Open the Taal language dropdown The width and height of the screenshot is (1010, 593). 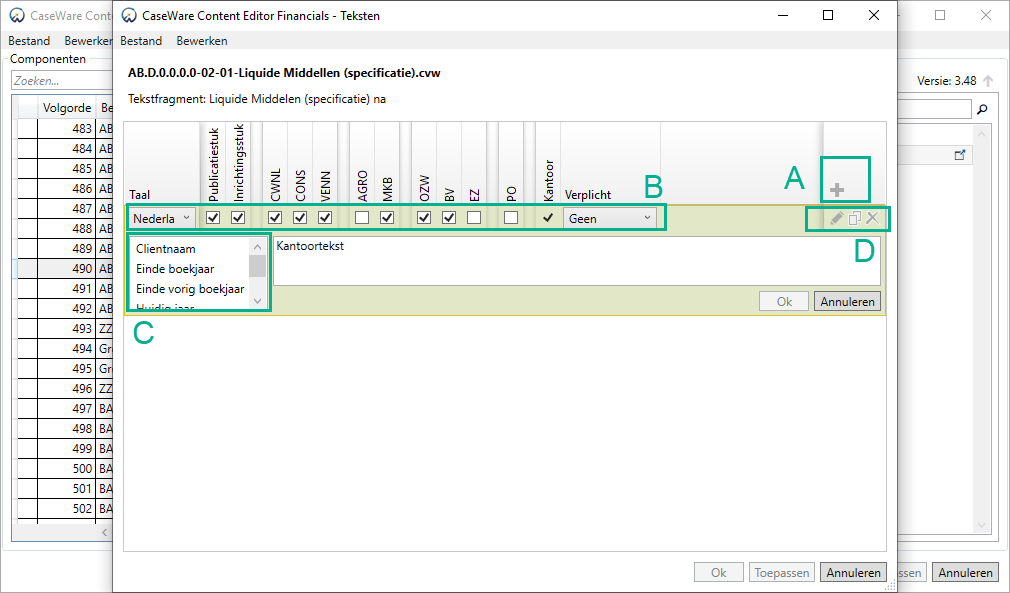pos(162,218)
